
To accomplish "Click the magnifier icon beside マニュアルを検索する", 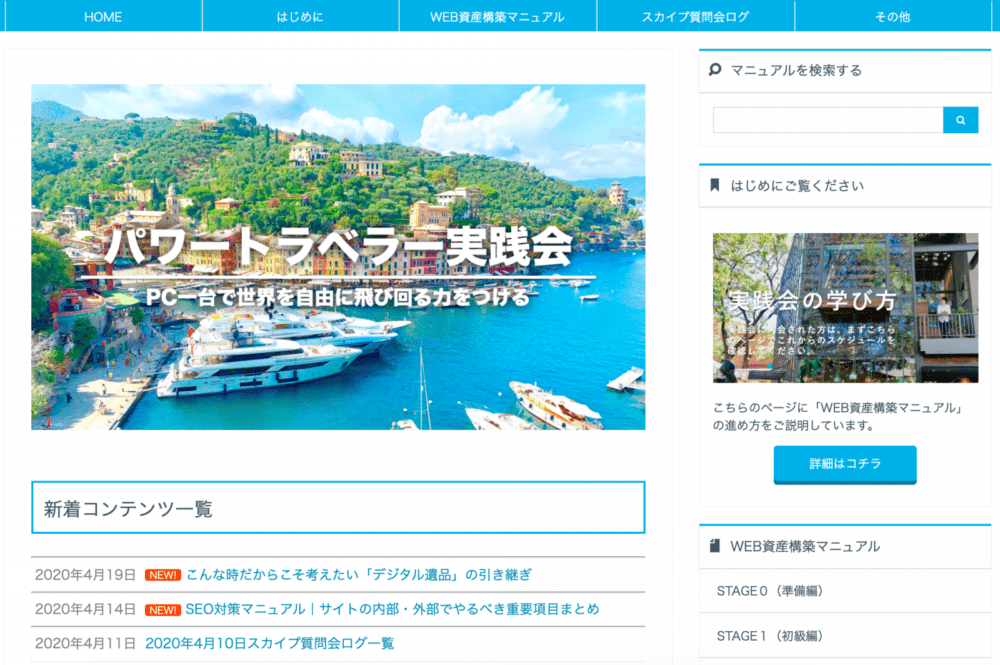I will tap(715, 69).
